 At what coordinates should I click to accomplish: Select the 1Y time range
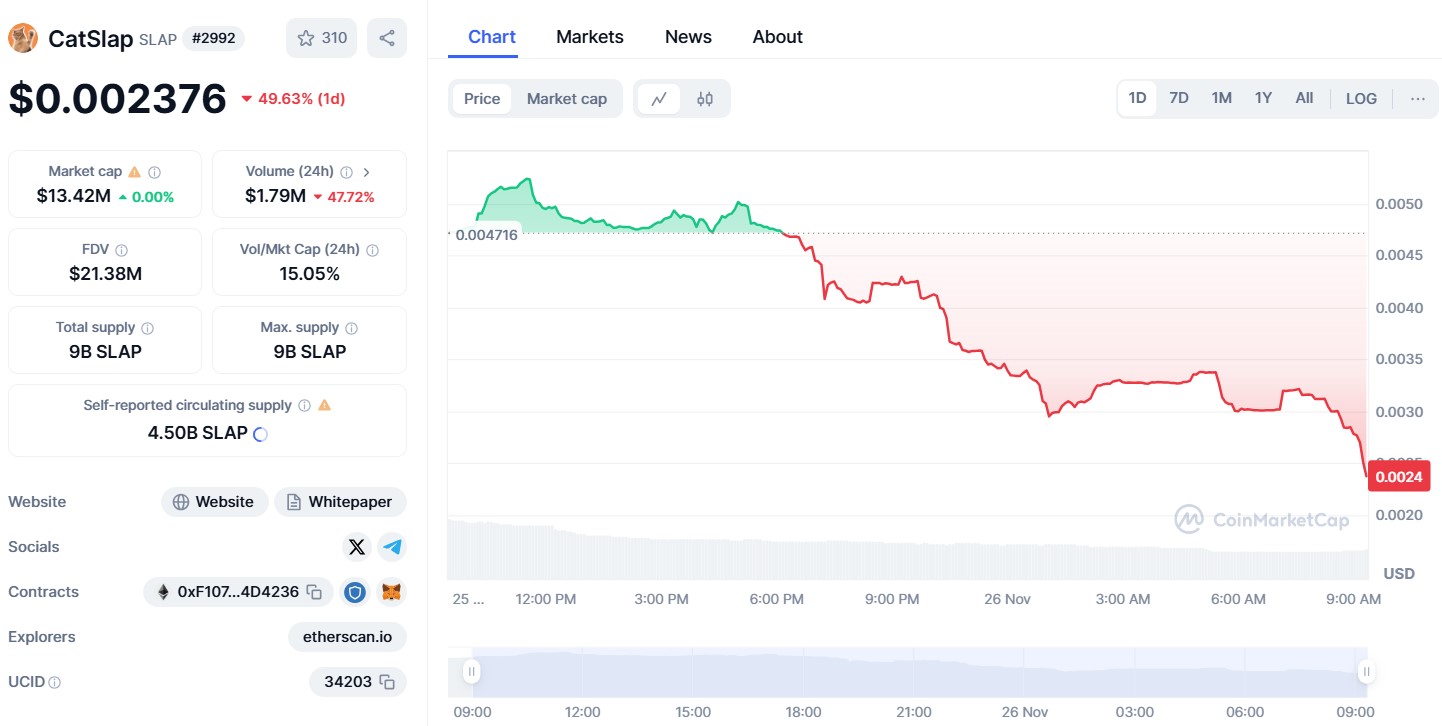1263,98
